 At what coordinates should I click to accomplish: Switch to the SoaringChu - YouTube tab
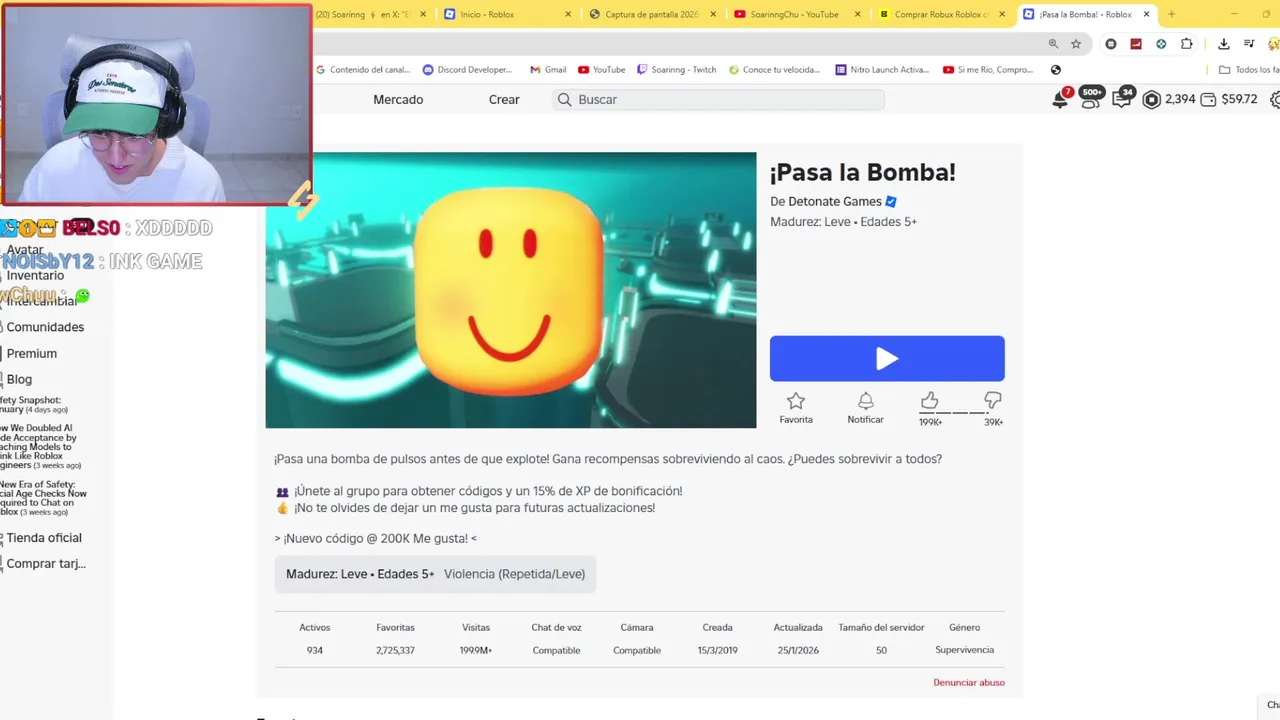[797, 14]
